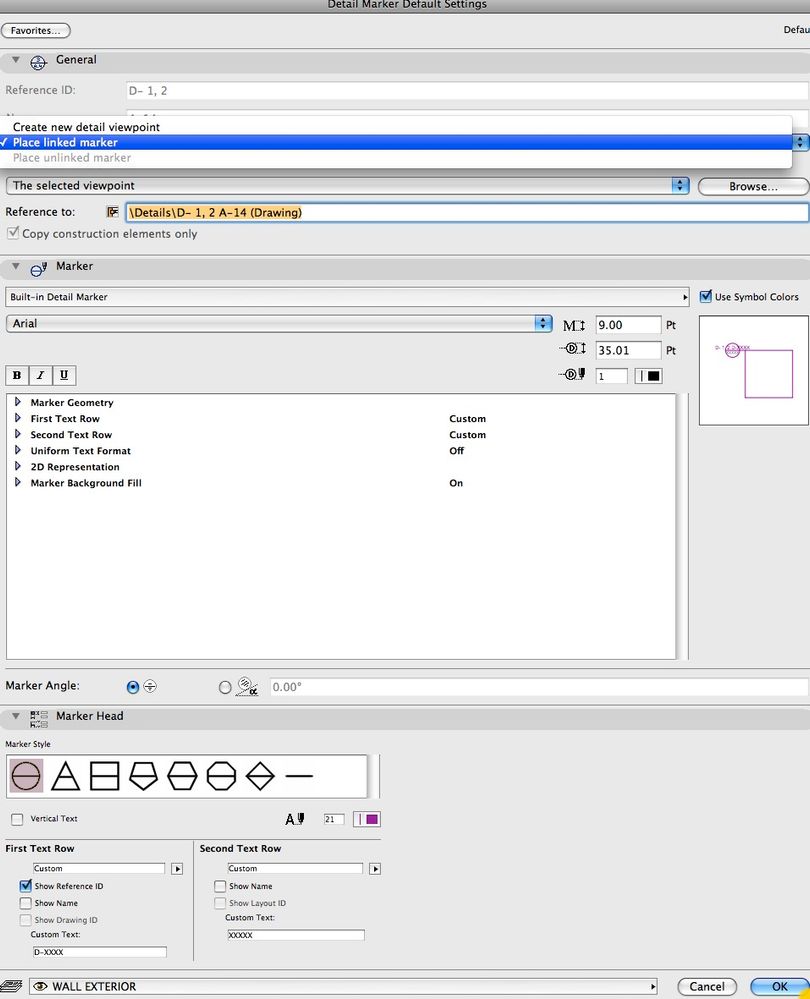Select the circle marker head style
The image size is (810, 999).
point(26,775)
